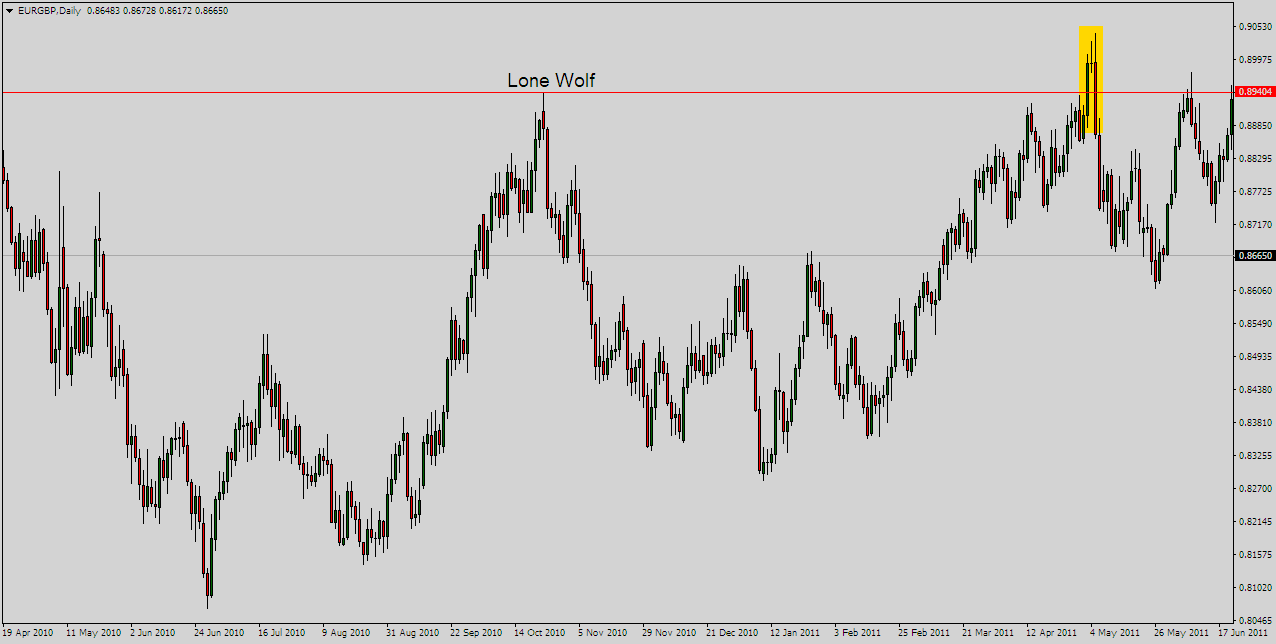Click the 0.90530 price axis label
The width and height of the screenshot is (1276, 644).
coord(1257,26)
